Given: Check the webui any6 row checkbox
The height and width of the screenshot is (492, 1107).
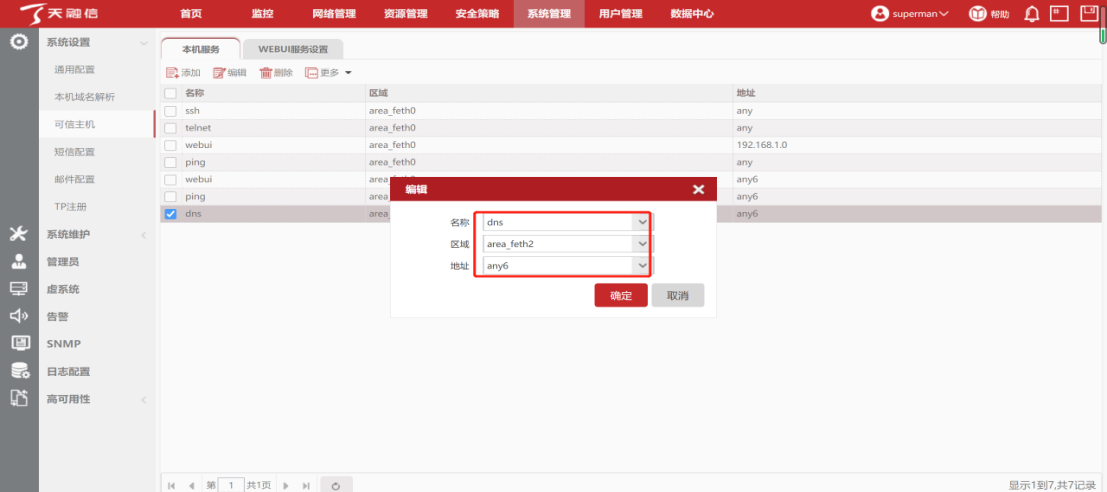Looking at the screenshot, I should pyautogui.click(x=170, y=179).
